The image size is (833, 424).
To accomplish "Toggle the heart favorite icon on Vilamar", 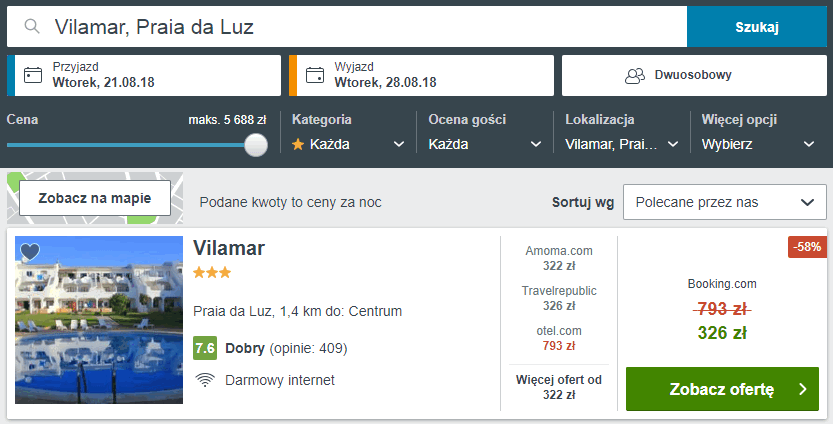I will point(30,252).
